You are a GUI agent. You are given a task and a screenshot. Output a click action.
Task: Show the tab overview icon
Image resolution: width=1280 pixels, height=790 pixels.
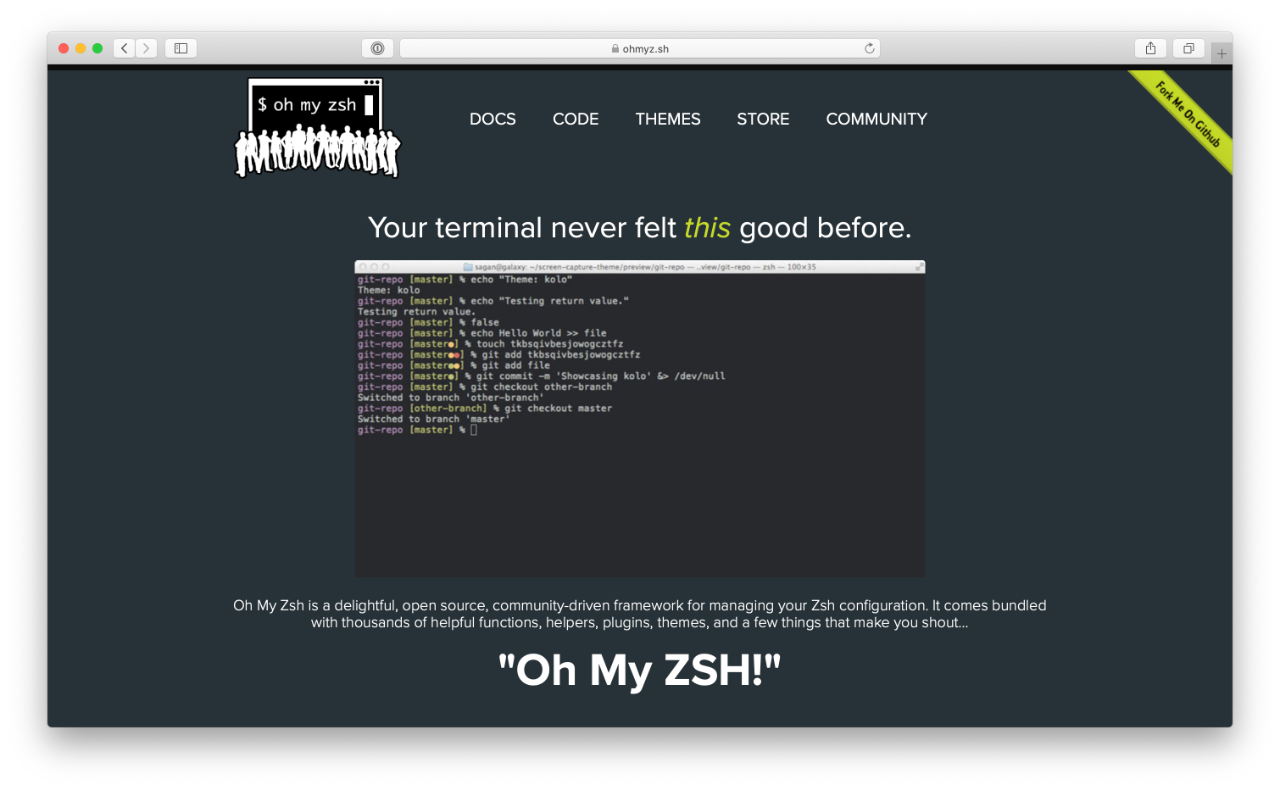pos(1188,48)
